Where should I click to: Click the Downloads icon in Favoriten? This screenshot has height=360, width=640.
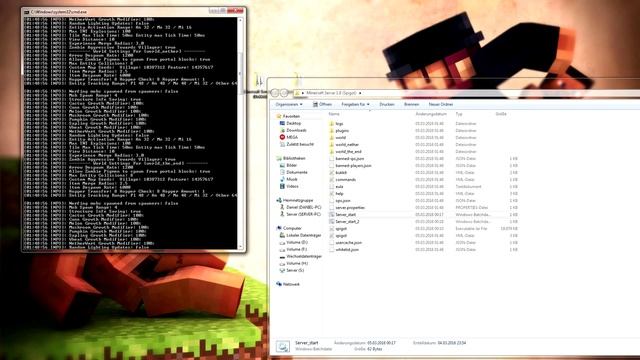click(282, 130)
